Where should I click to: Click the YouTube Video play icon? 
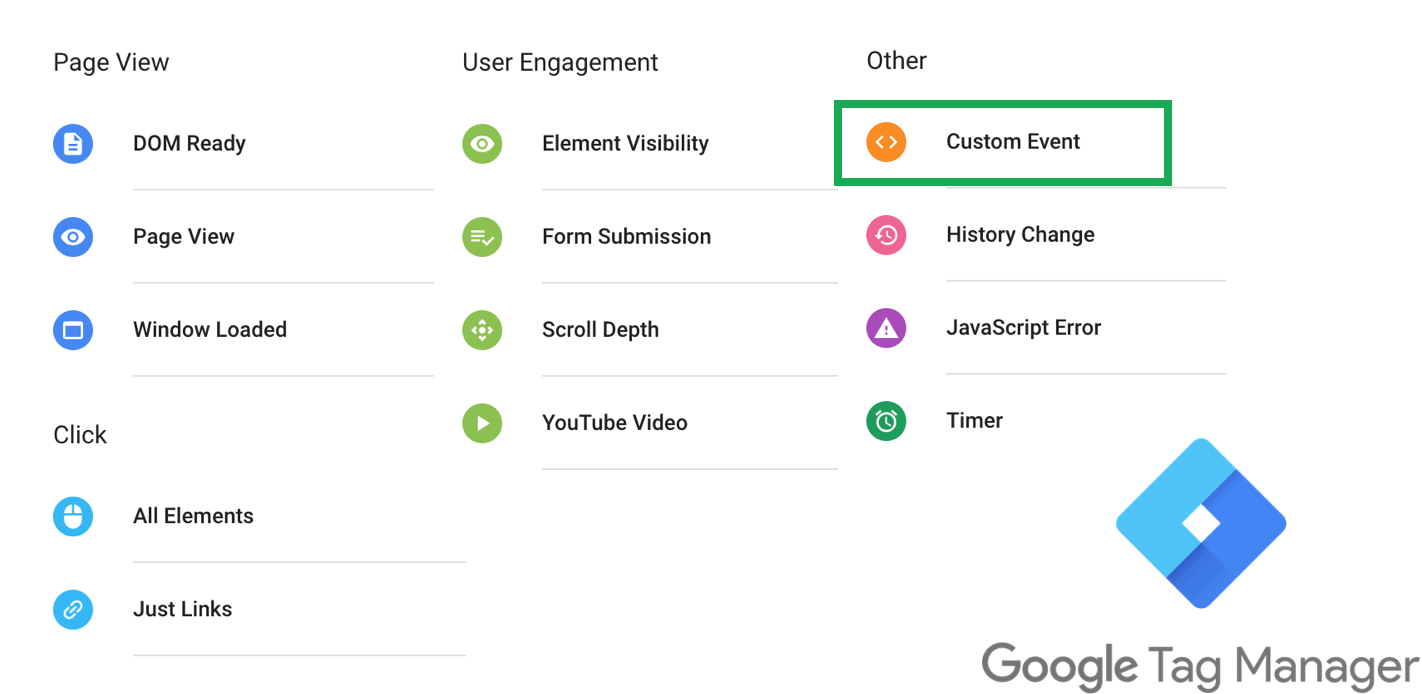click(482, 423)
